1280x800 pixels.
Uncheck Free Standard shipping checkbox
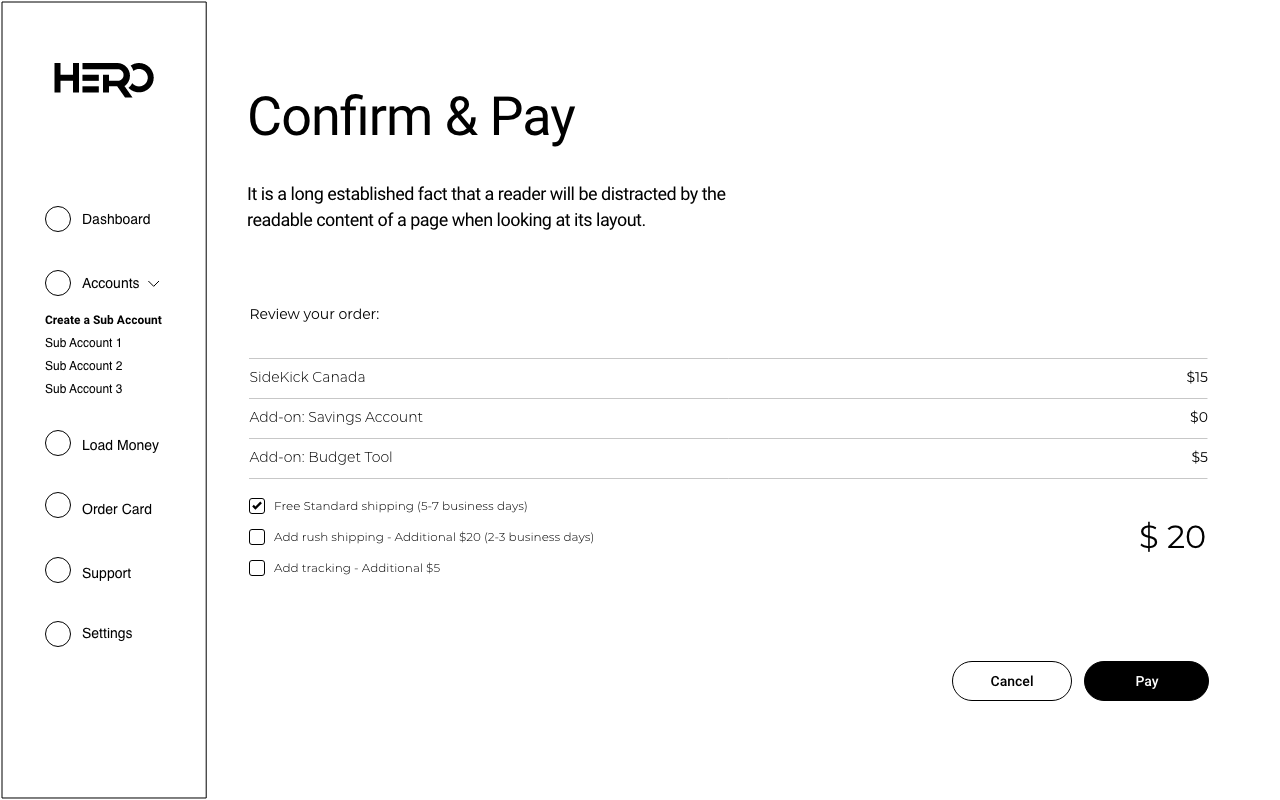(257, 506)
